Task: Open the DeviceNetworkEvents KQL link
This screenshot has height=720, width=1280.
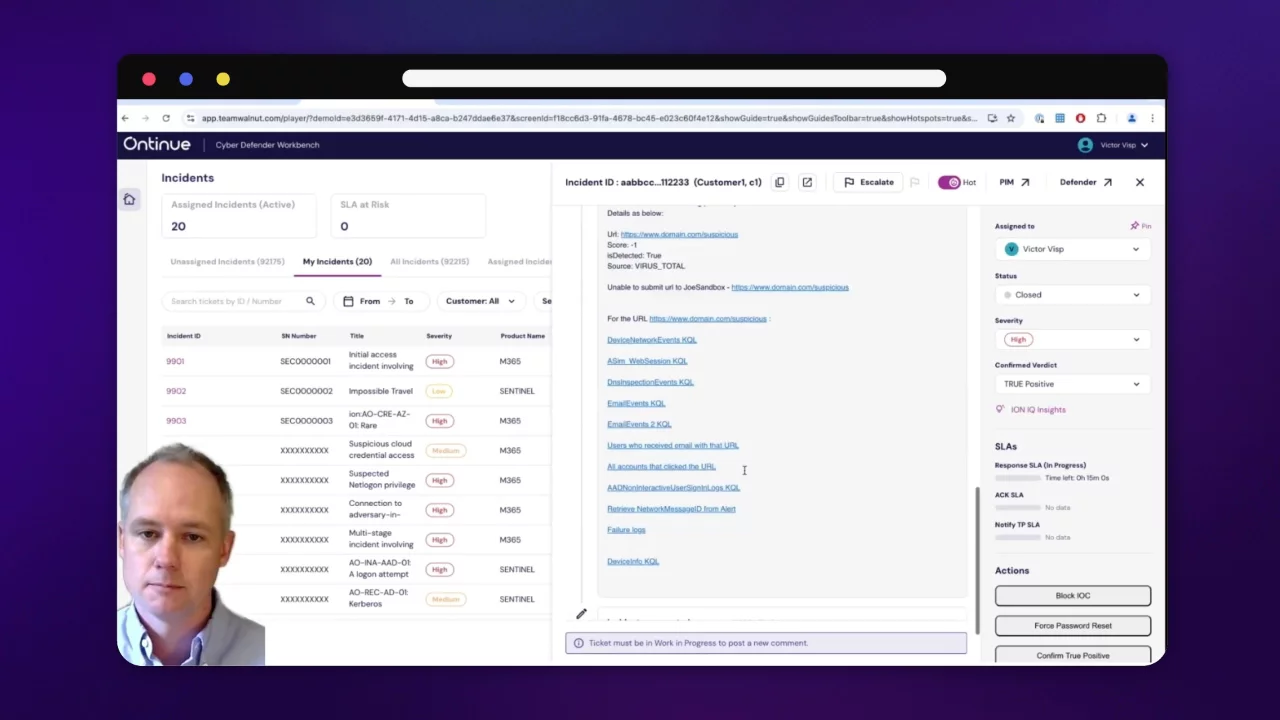Action: (x=651, y=340)
